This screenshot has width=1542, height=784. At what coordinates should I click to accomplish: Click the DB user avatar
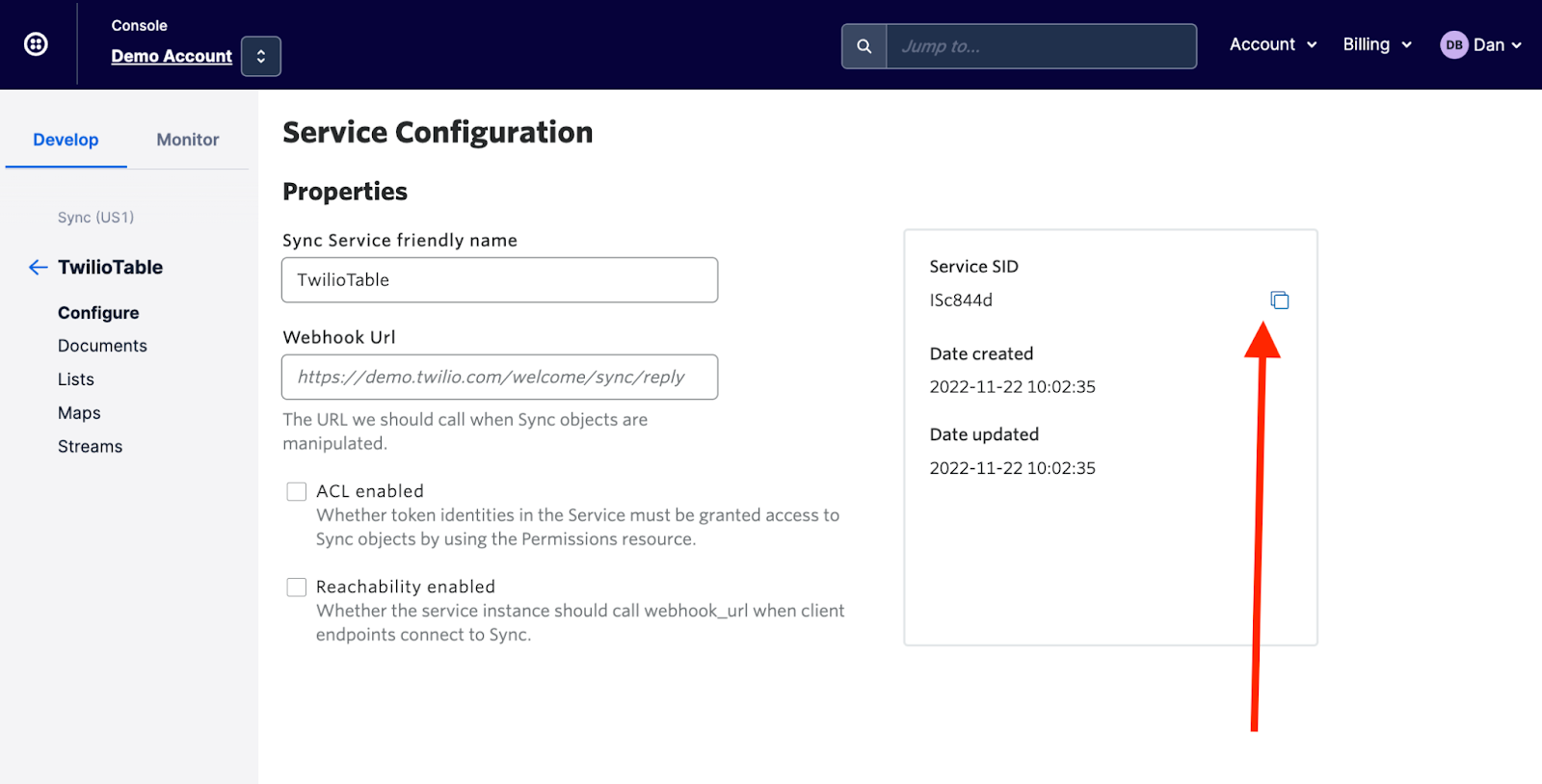click(1454, 44)
